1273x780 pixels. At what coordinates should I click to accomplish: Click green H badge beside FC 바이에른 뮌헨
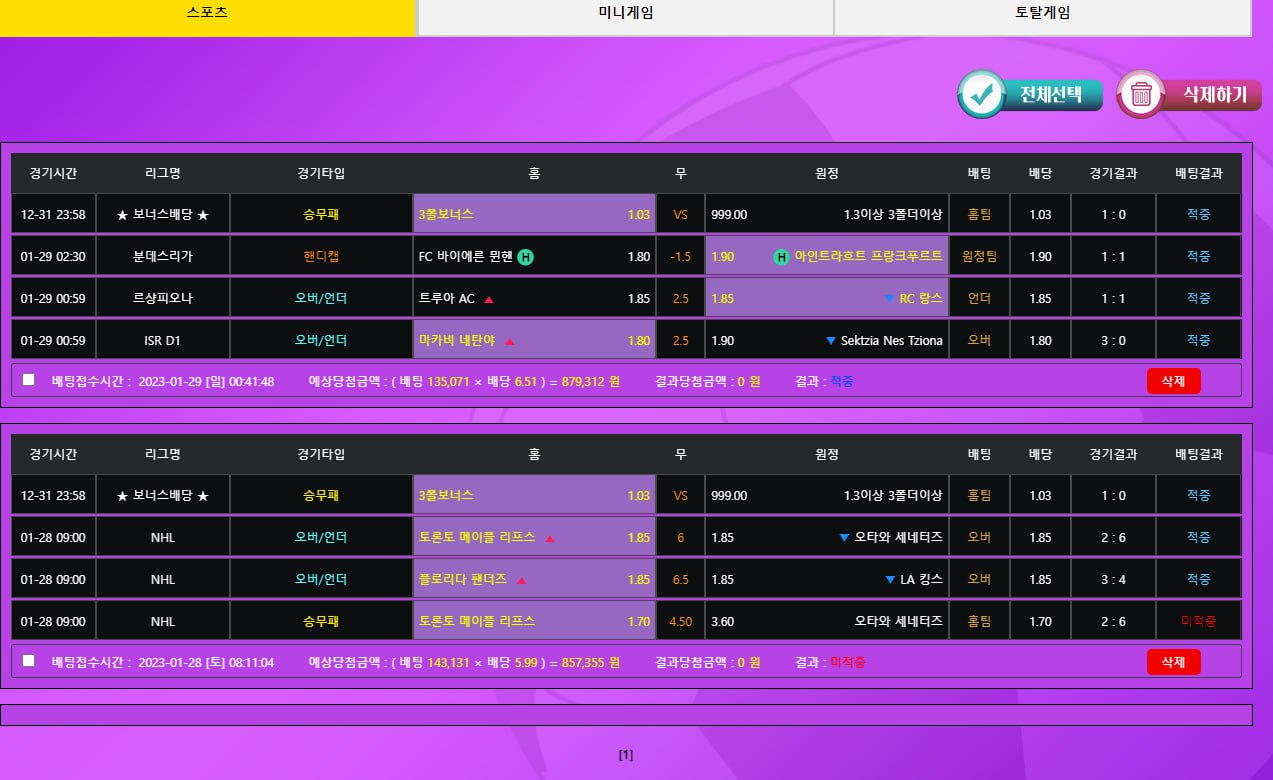[526, 257]
